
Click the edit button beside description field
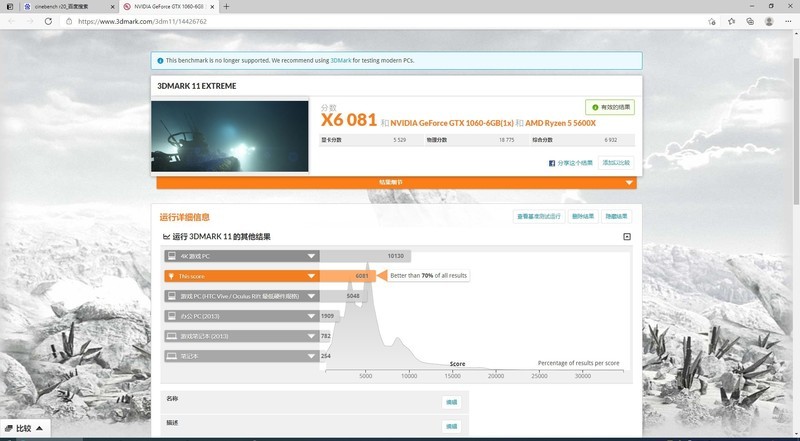pyautogui.click(x=452, y=426)
